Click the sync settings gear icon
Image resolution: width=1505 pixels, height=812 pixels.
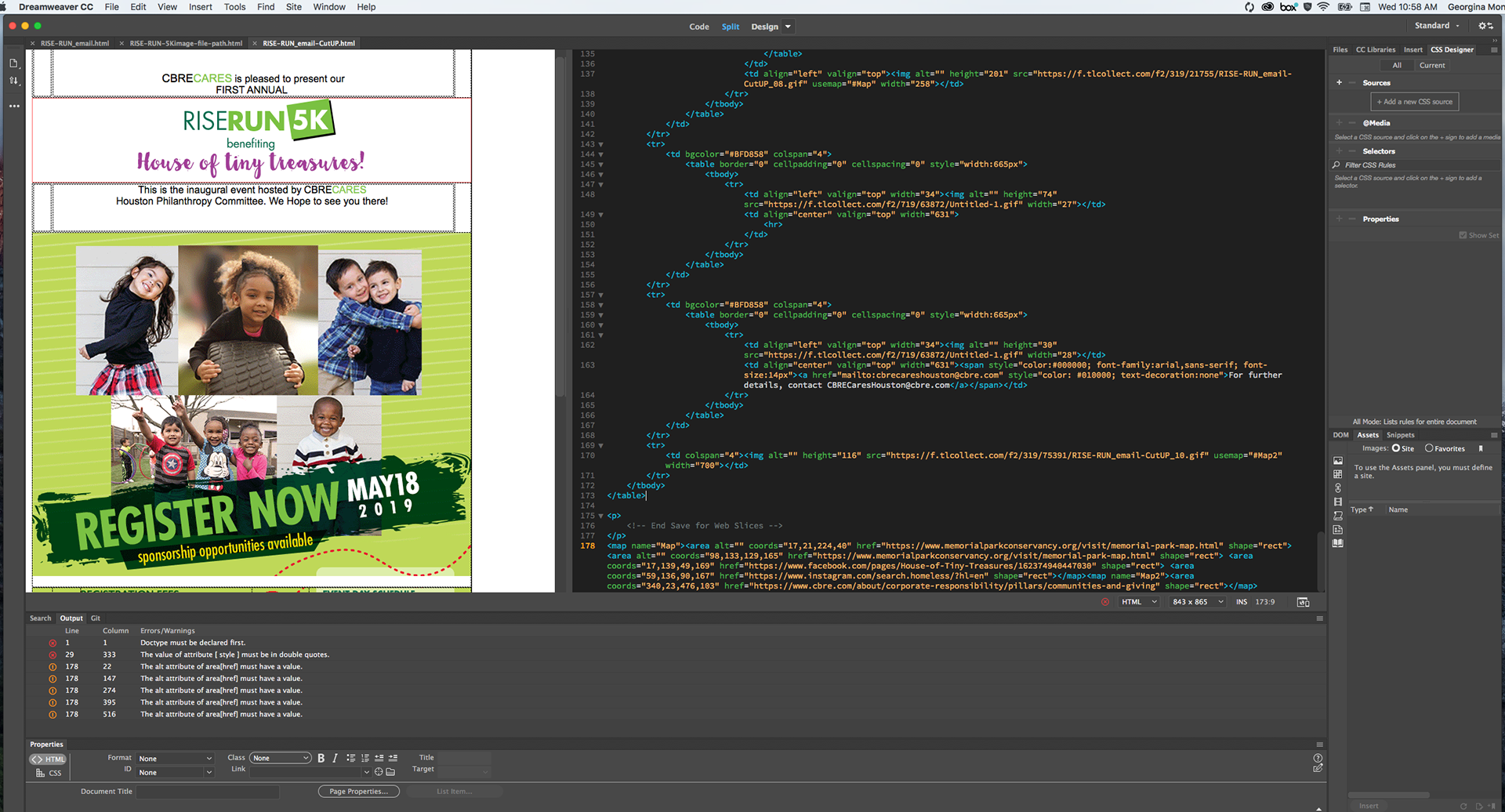(x=1485, y=26)
